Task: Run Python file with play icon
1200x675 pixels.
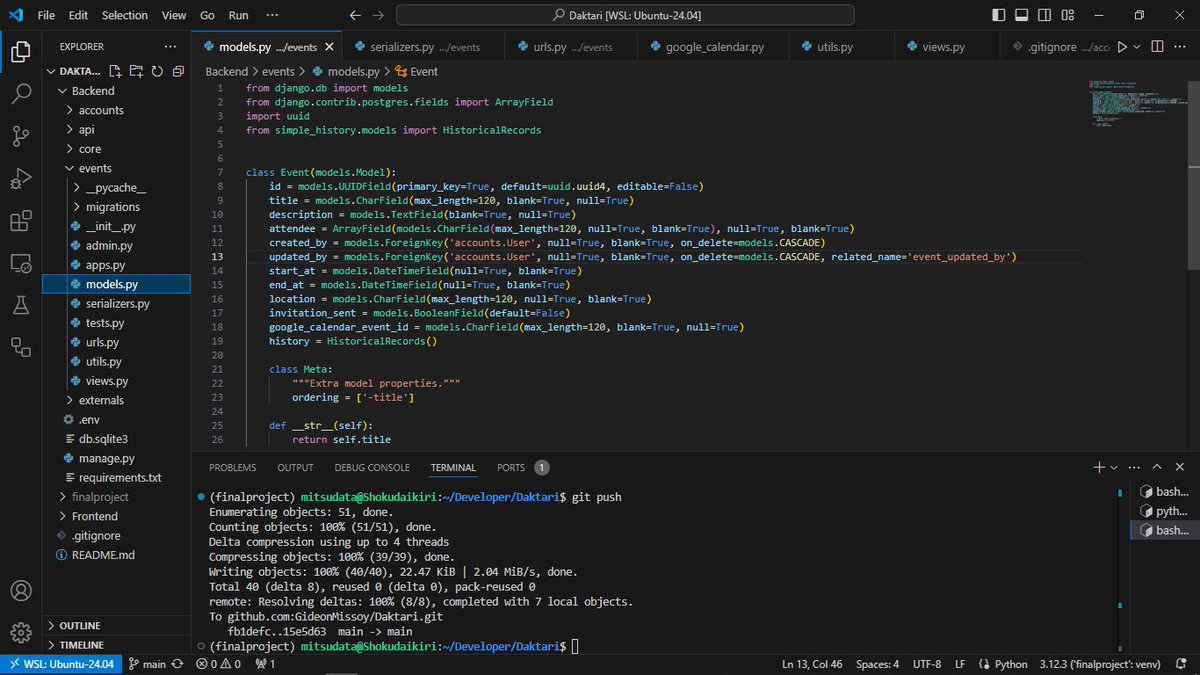Action: click(x=1122, y=47)
